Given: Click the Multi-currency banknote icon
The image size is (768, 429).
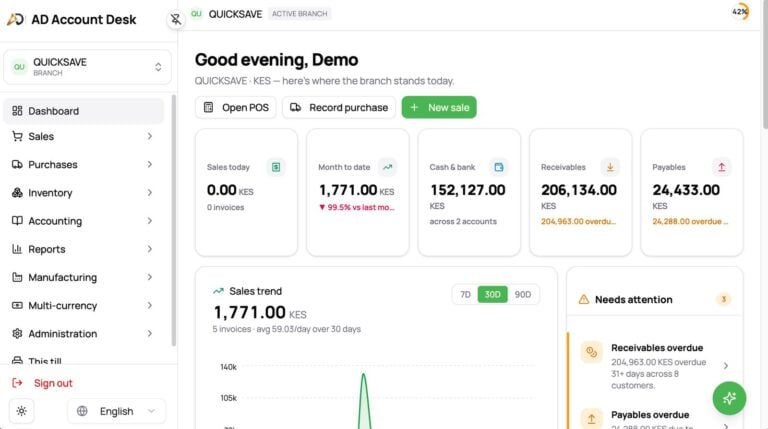Looking at the screenshot, I should (x=17, y=305).
